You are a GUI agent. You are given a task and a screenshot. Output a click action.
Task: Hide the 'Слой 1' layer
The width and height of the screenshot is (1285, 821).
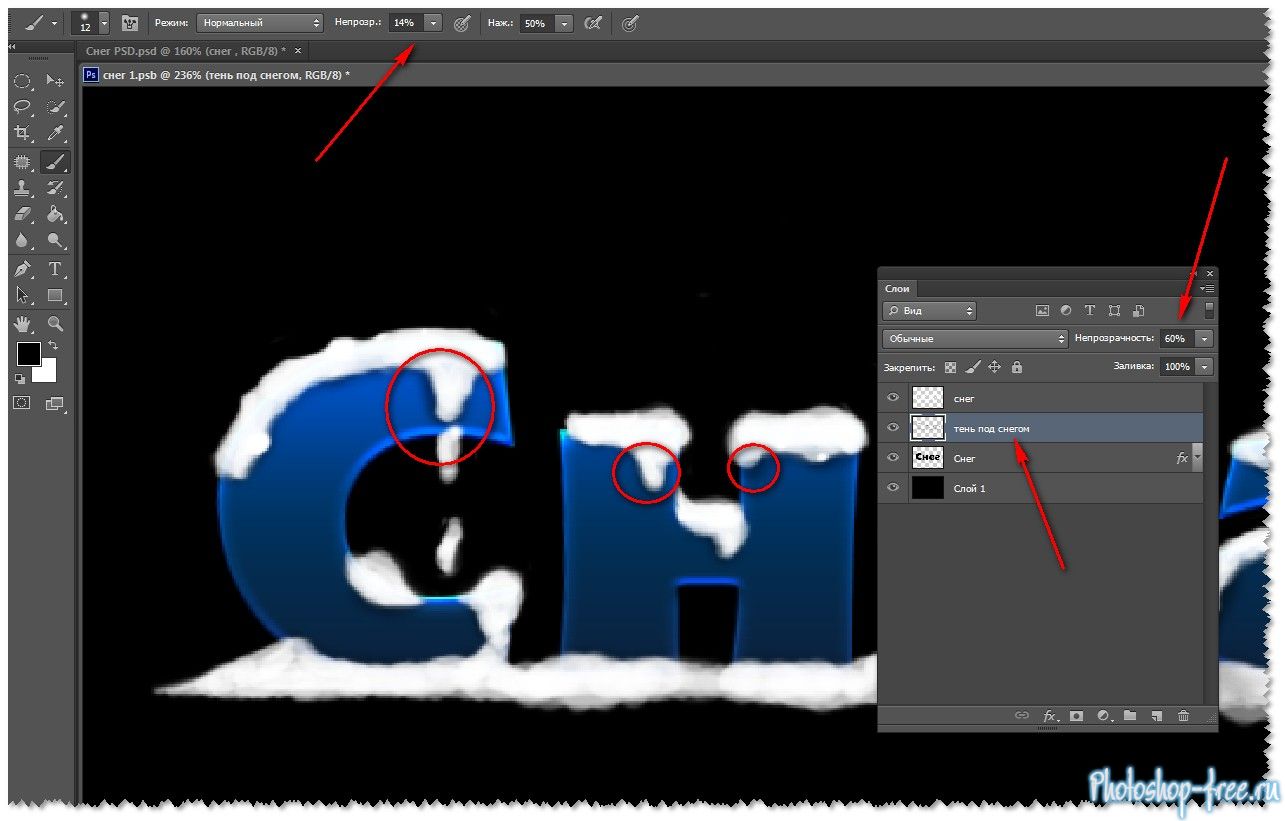pyautogui.click(x=893, y=488)
